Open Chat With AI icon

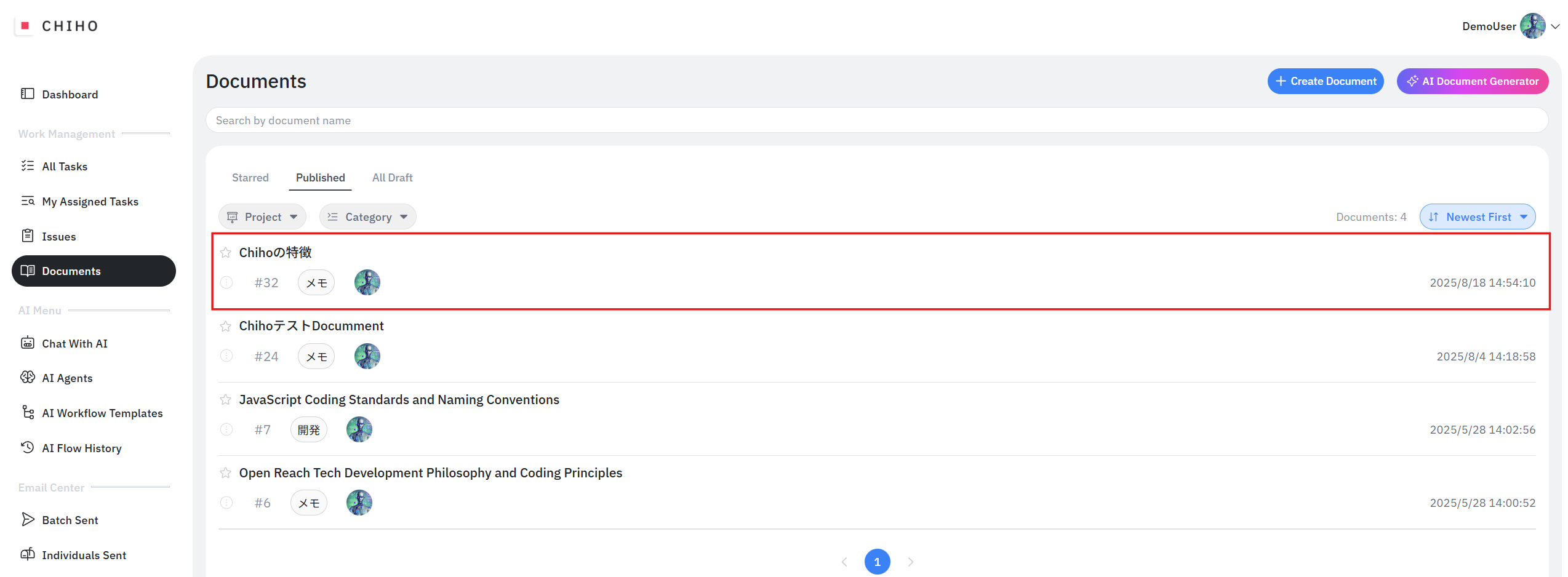click(x=28, y=343)
